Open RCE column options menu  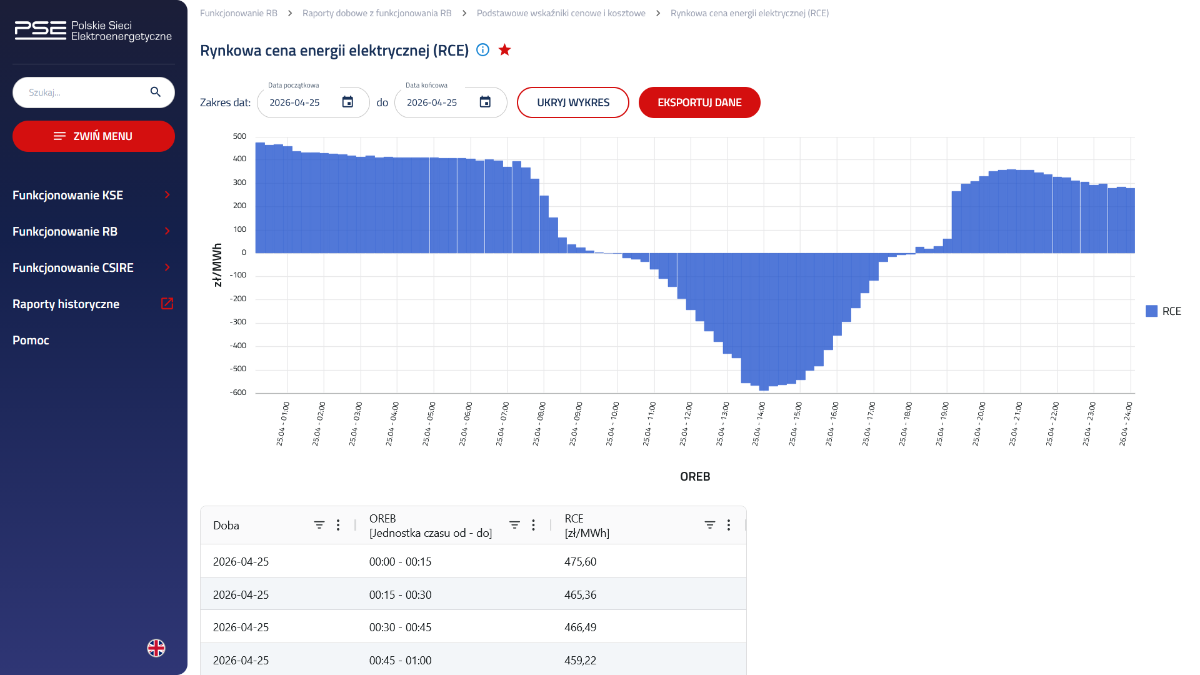[729, 525]
